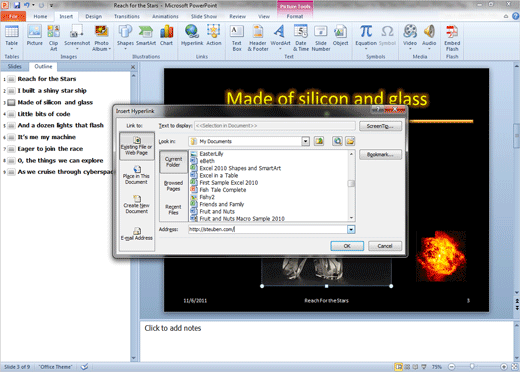Show Browsed Pages list
Viewport: 520px width, 372px height.
click(173, 186)
